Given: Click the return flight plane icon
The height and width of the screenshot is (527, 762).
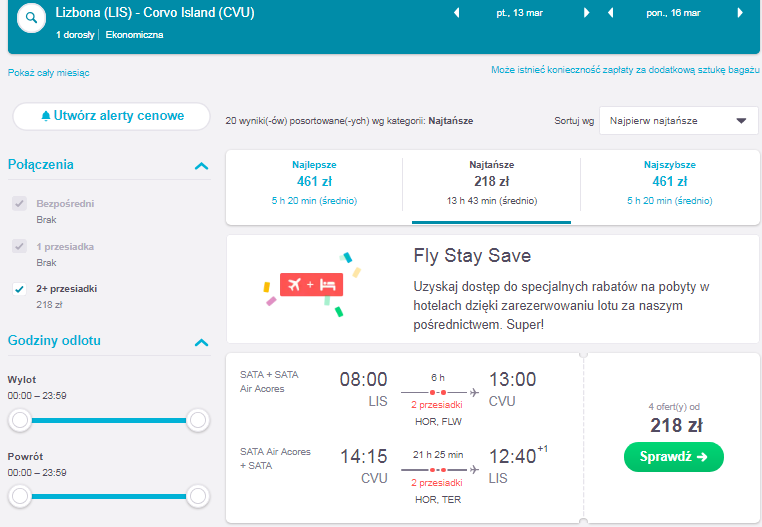Looking at the screenshot, I should click(474, 470).
